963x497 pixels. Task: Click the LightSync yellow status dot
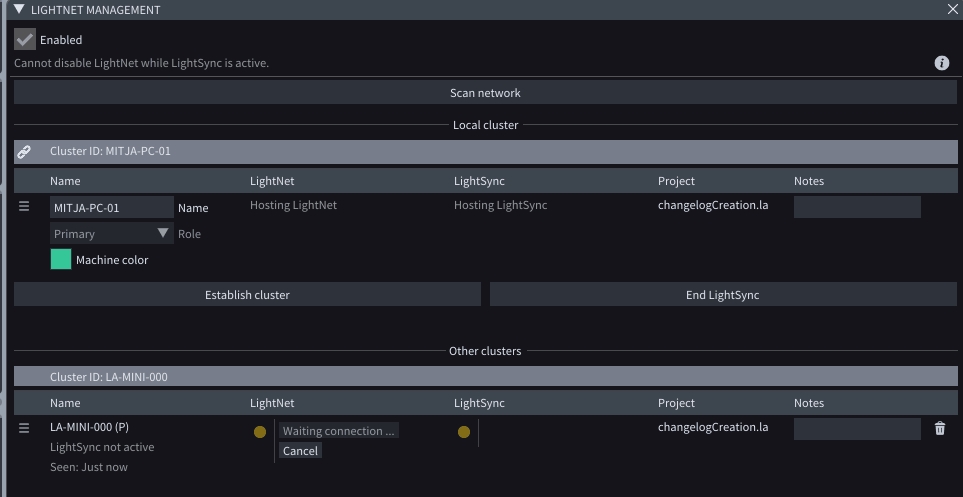(x=463, y=432)
